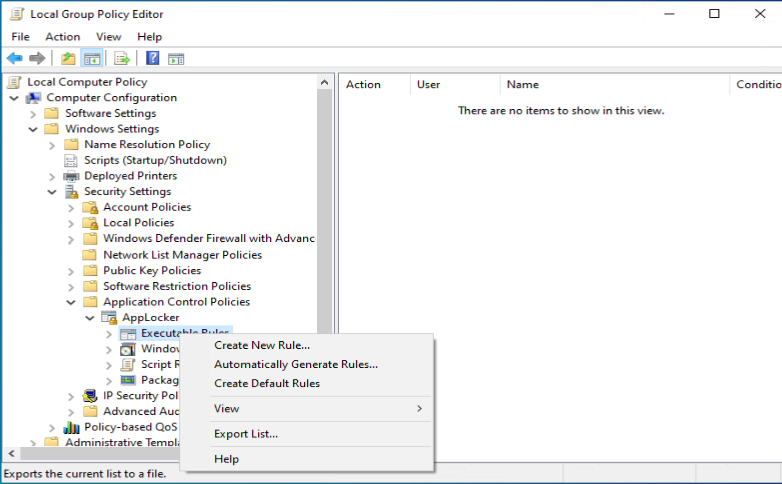Click the tree pane scroll-up arrow
Screen dimensions: 782x484
(x=324, y=82)
